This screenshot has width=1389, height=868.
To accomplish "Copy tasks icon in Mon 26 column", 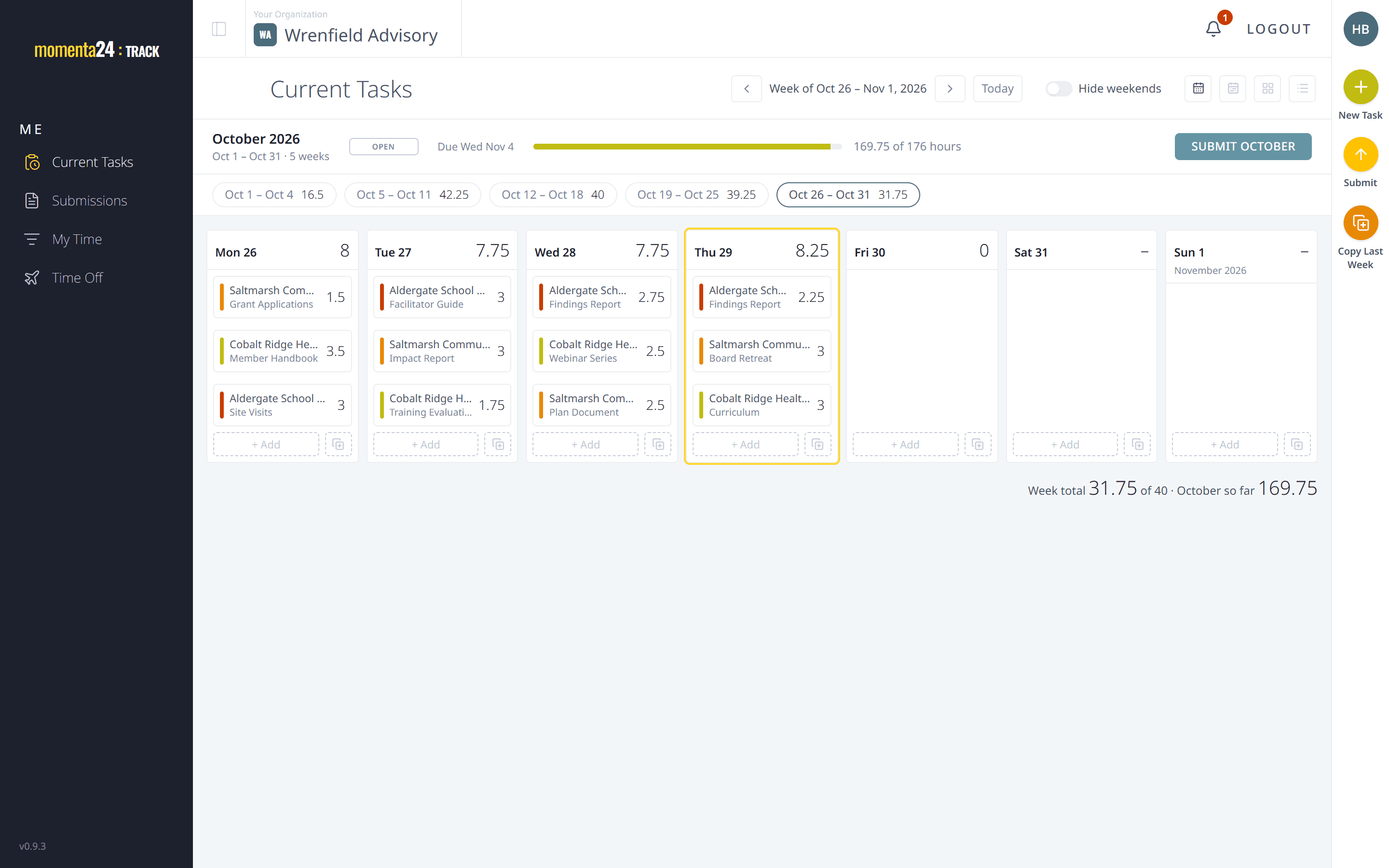I will [338, 444].
